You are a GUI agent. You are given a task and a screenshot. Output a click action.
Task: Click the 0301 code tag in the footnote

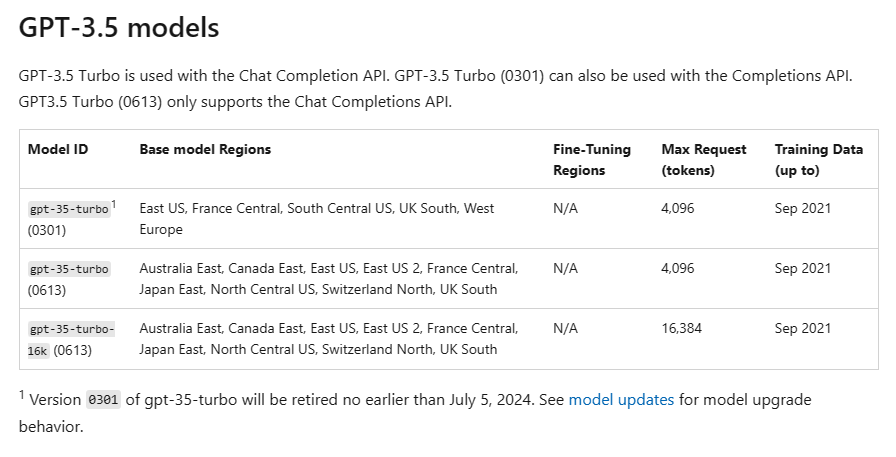click(103, 400)
